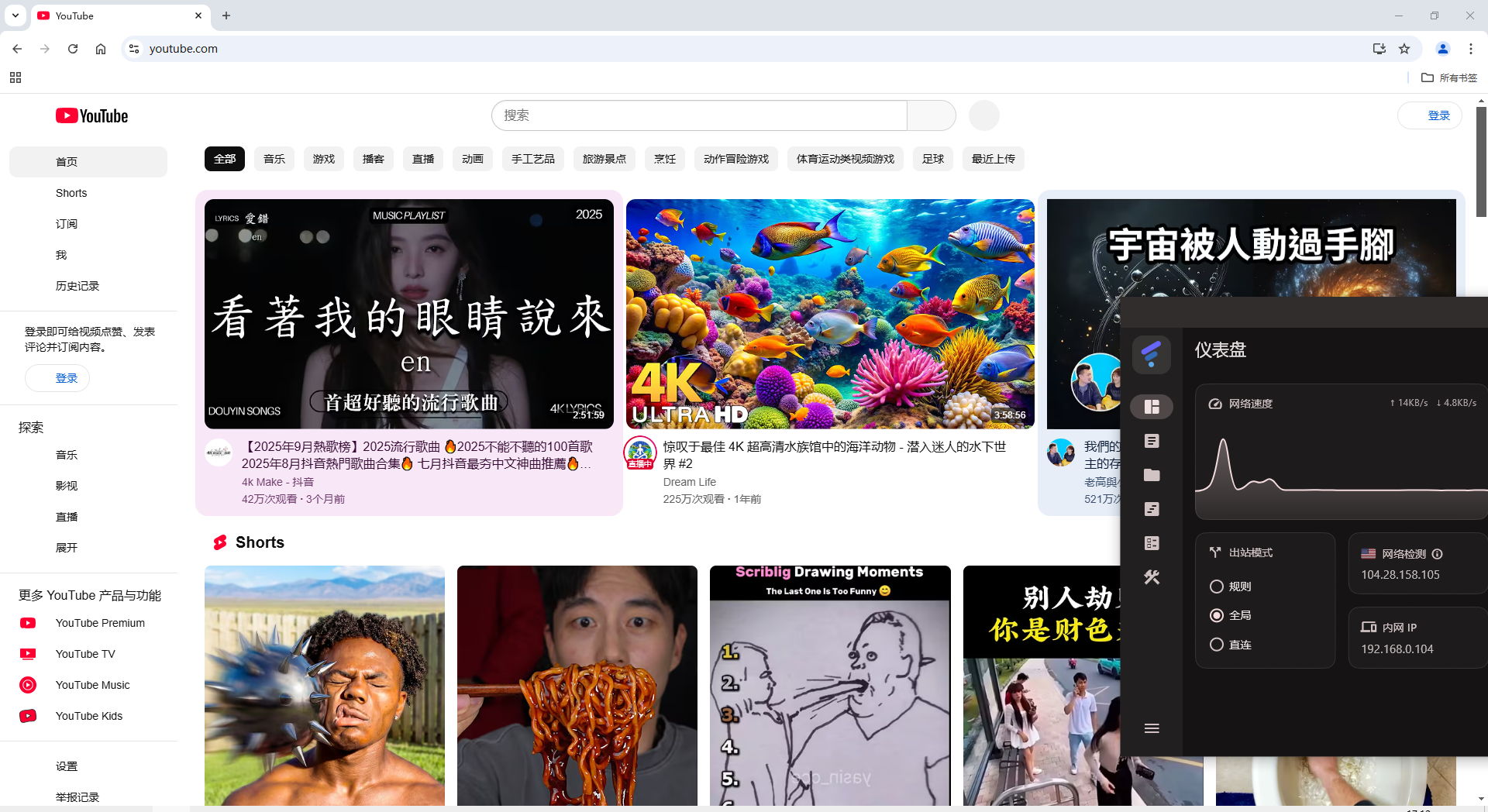The image size is (1488, 812).
Task: Click the 网络速度 speedometer icon
Action: (1214, 403)
